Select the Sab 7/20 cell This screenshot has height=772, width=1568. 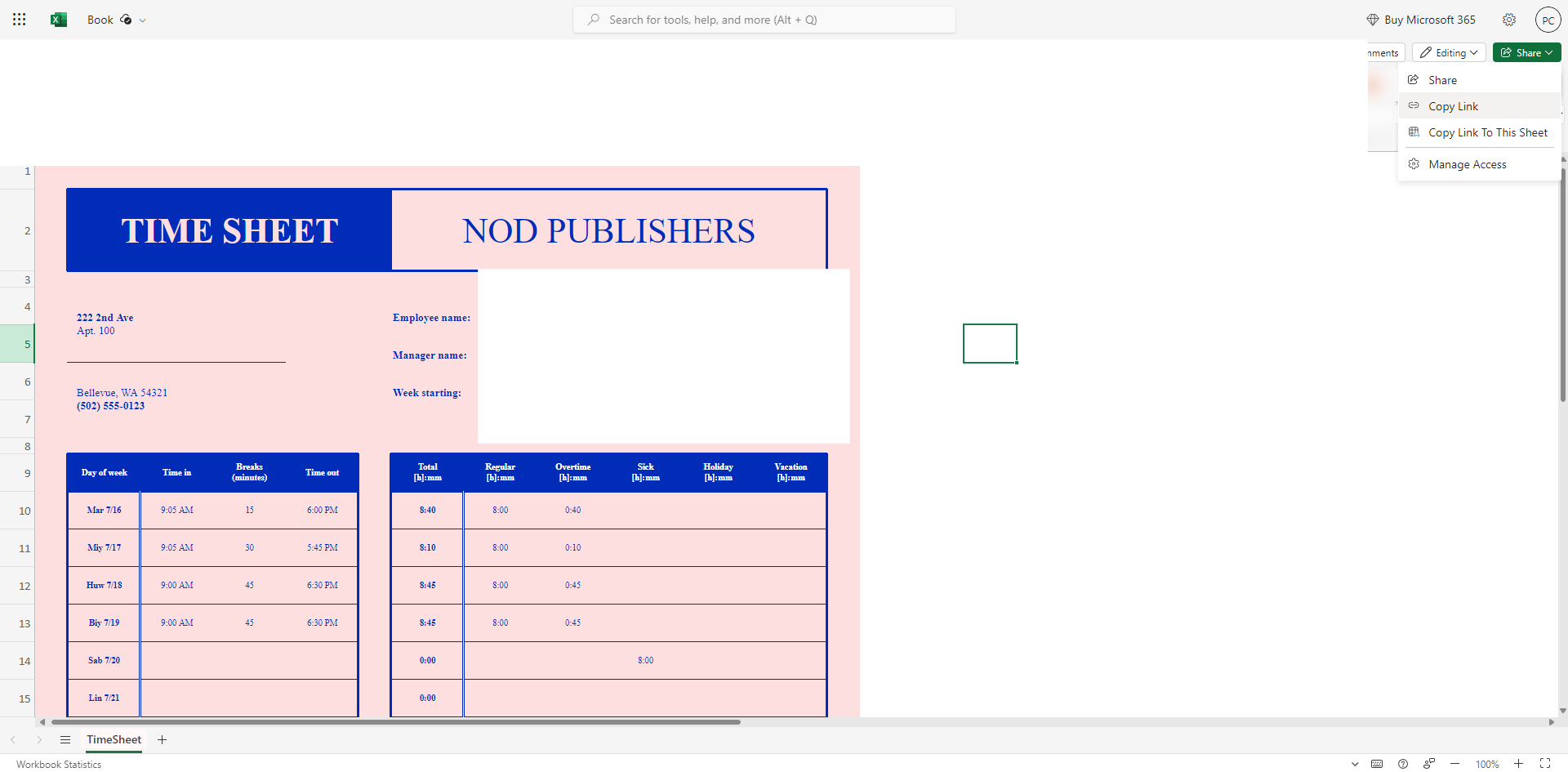pyautogui.click(x=104, y=660)
